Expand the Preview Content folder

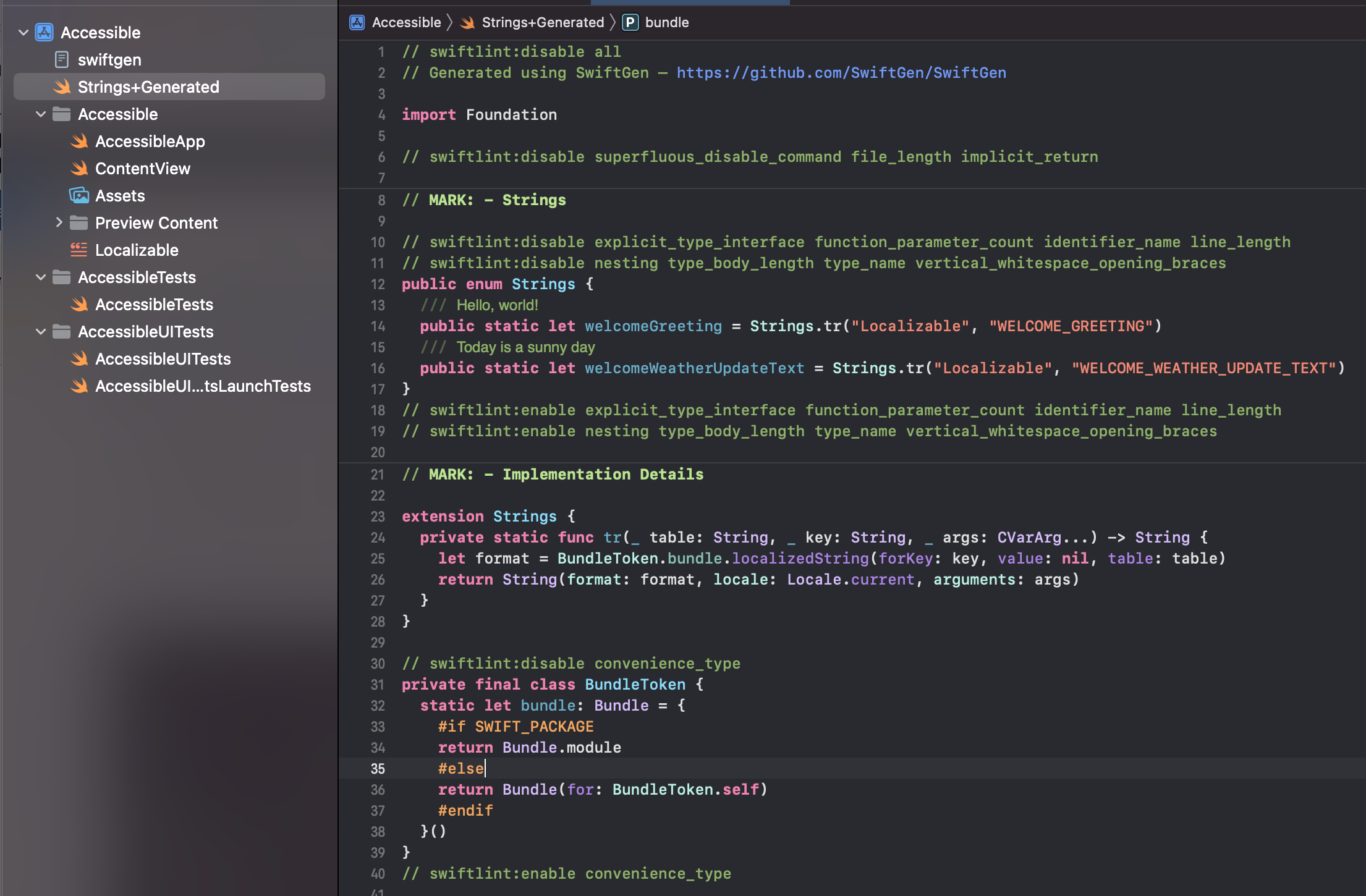pyautogui.click(x=59, y=222)
